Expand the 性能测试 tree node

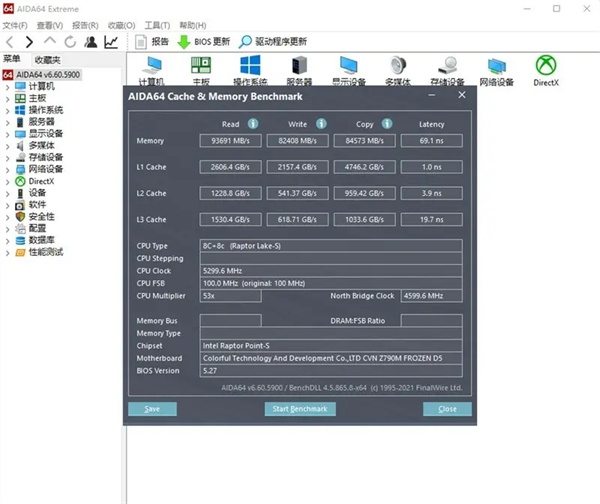8,252
